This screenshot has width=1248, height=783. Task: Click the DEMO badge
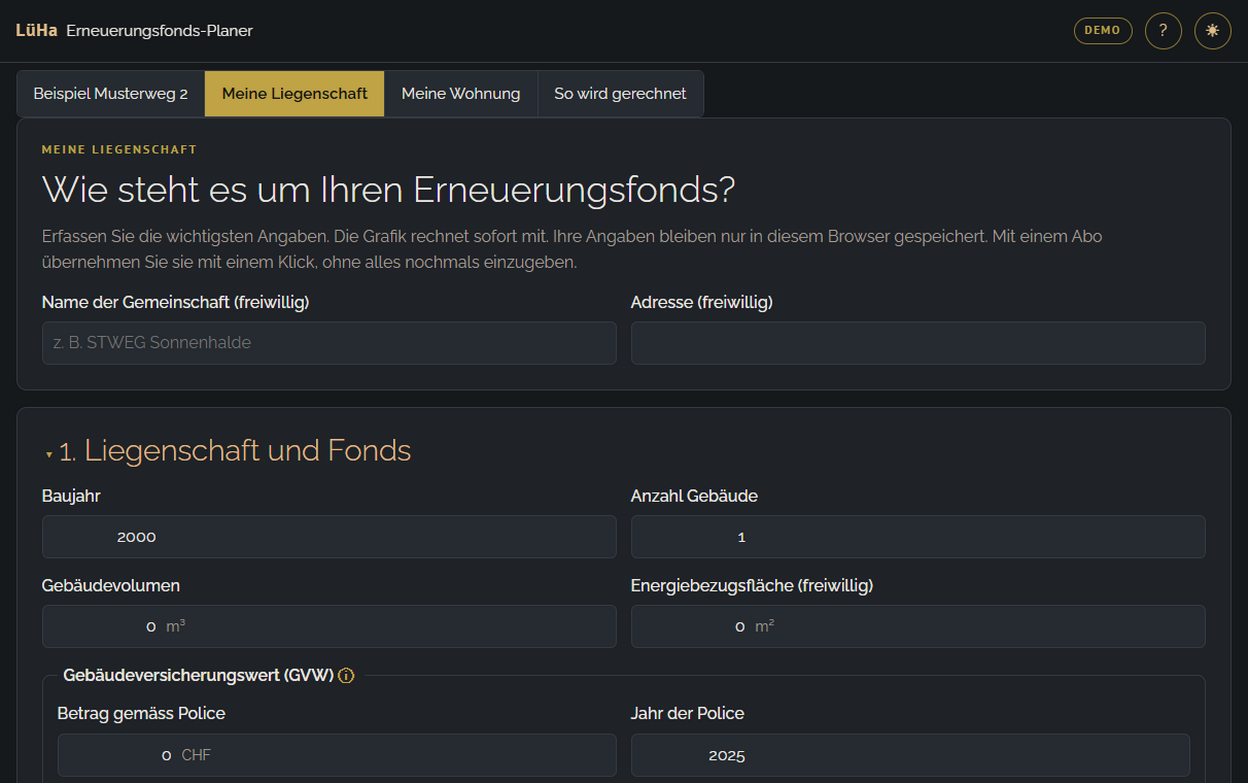tap(1103, 31)
